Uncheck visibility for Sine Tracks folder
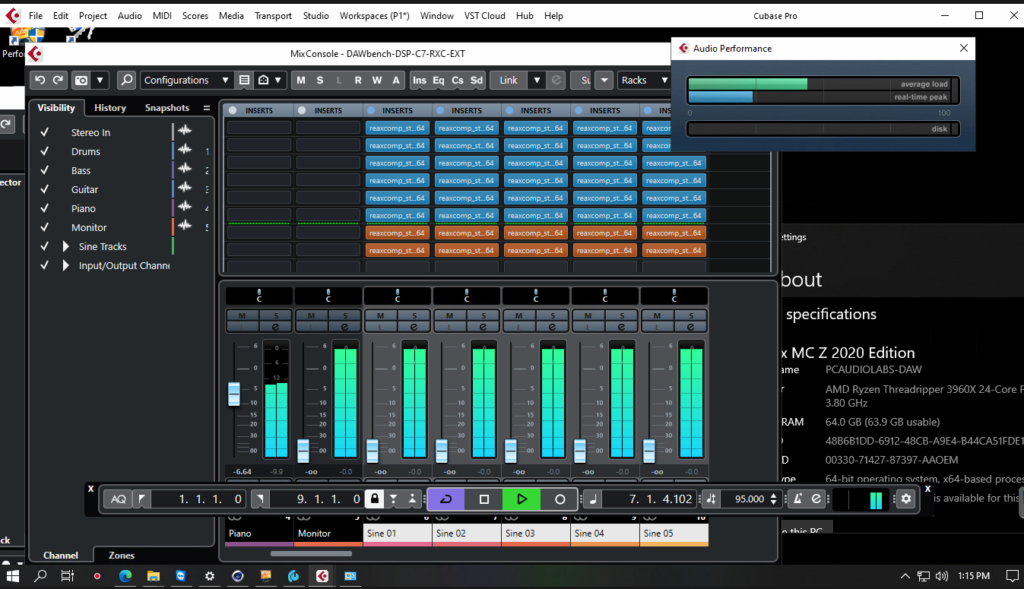This screenshot has width=1024, height=589. 44,246
